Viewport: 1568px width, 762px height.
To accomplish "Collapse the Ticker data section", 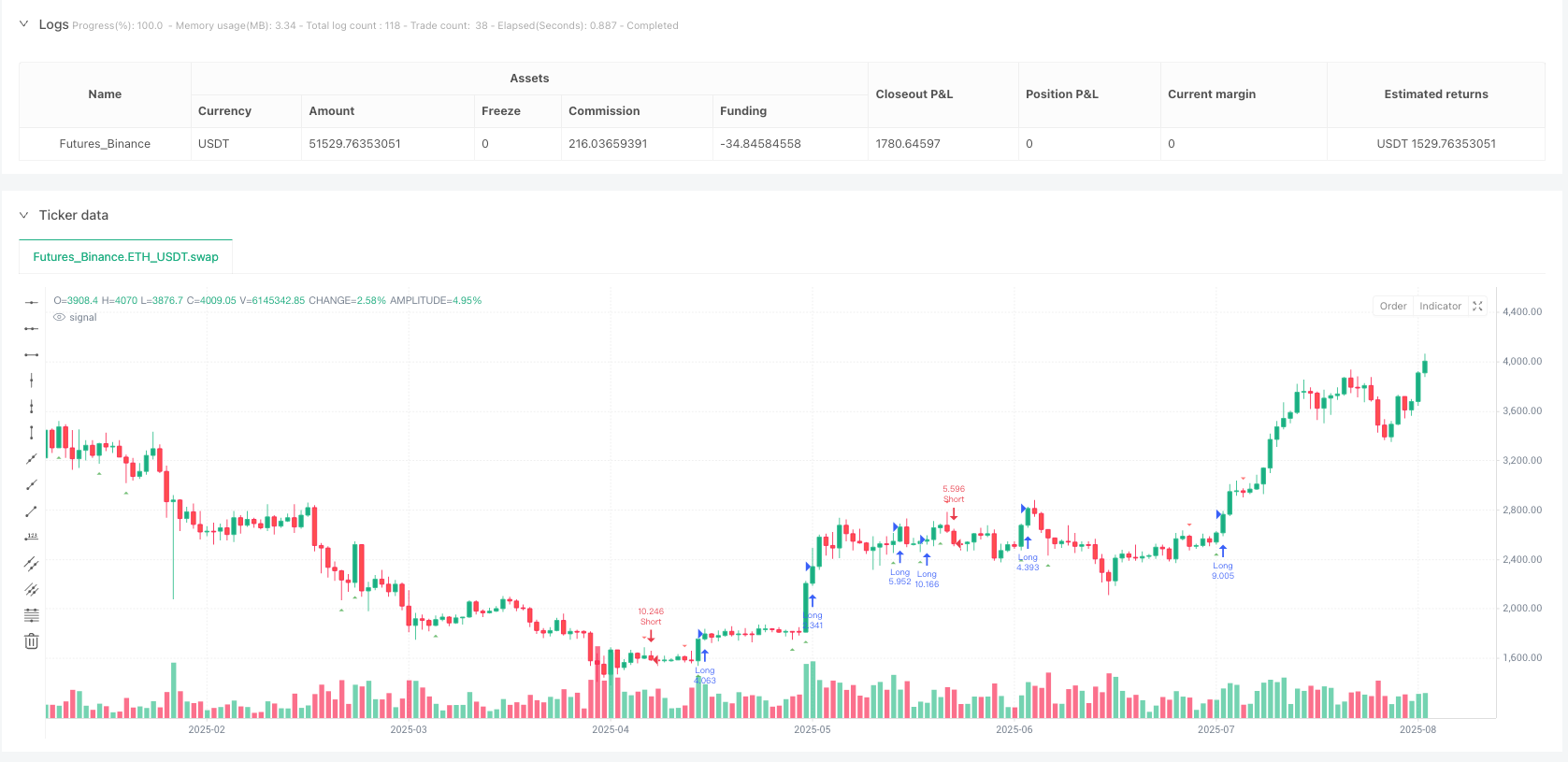I will tap(23, 215).
